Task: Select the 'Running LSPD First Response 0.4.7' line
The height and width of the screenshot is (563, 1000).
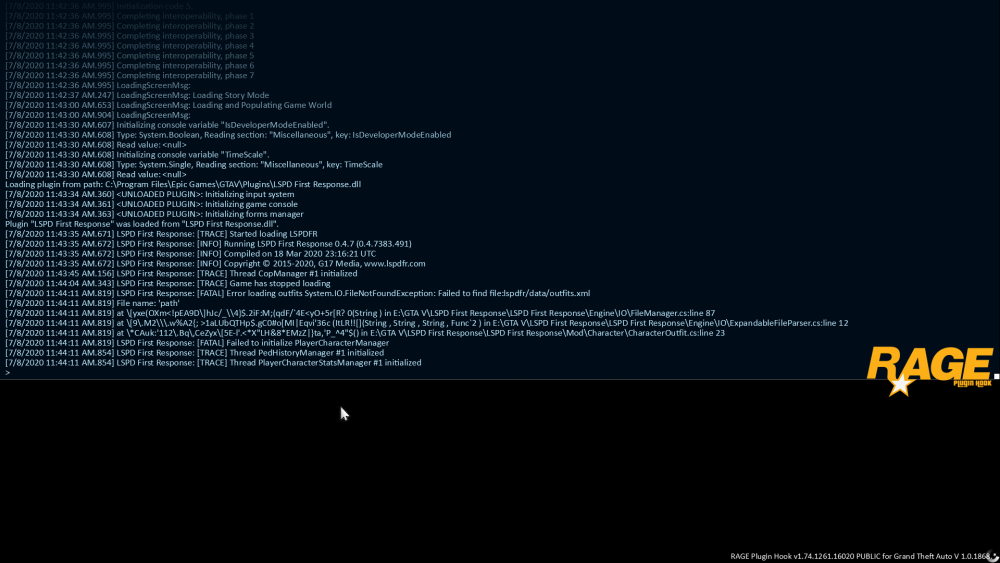Action: (x=209, y=244)
